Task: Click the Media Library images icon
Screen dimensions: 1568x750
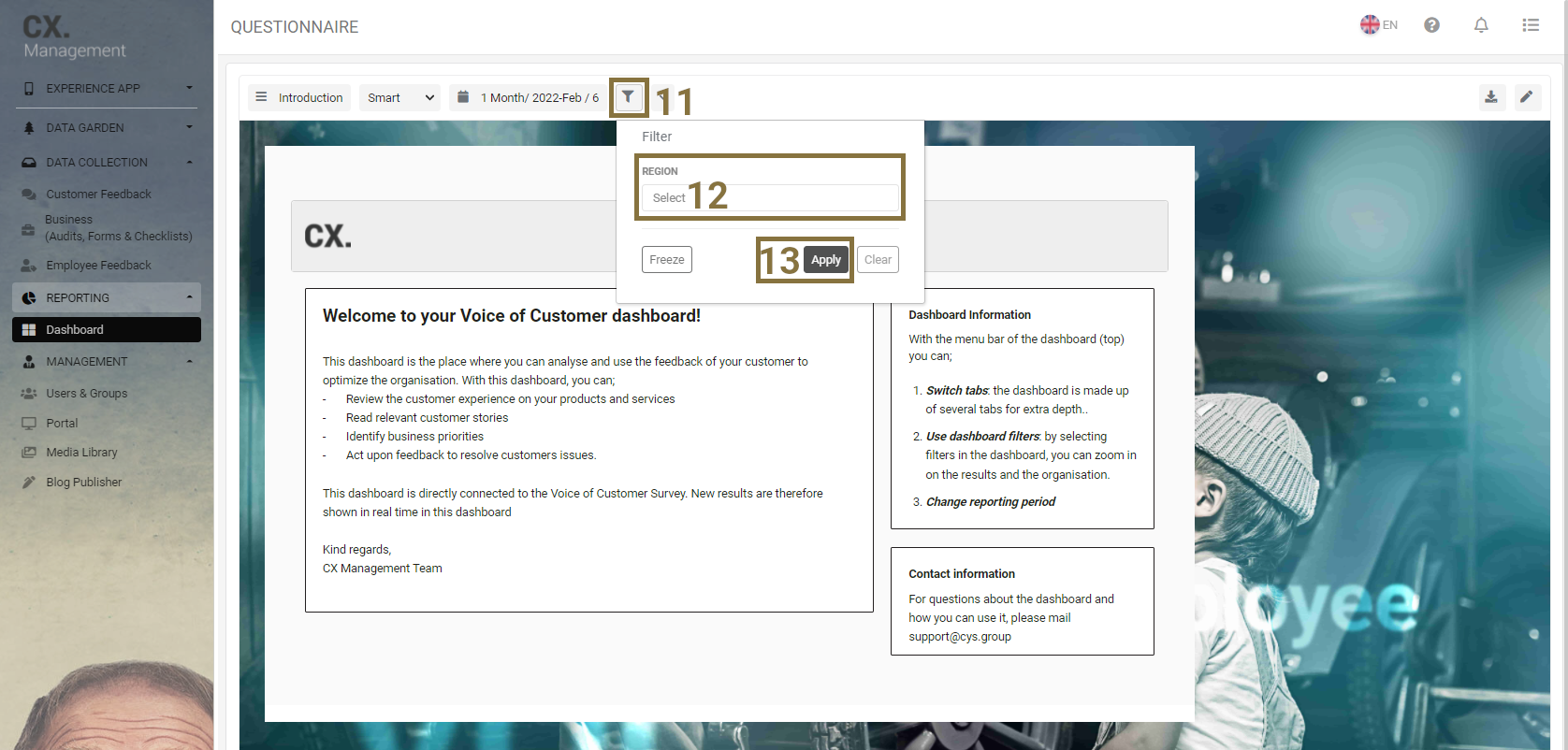Action: [x=29, y=452]
